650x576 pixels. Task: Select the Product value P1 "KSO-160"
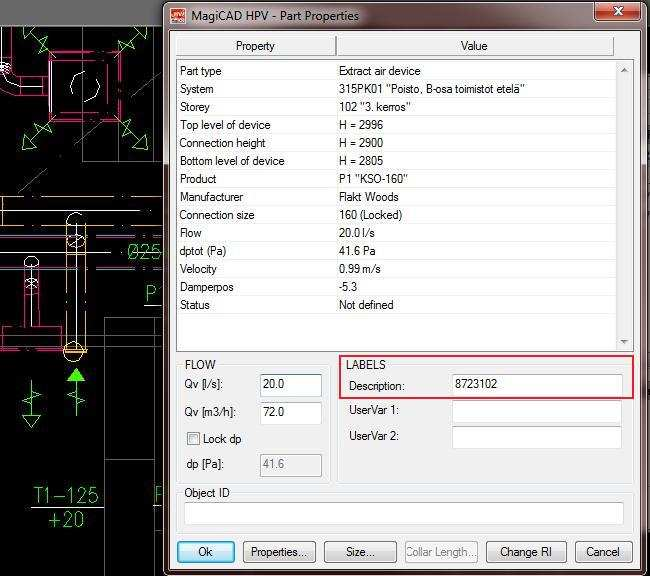[x=373, y=179]
